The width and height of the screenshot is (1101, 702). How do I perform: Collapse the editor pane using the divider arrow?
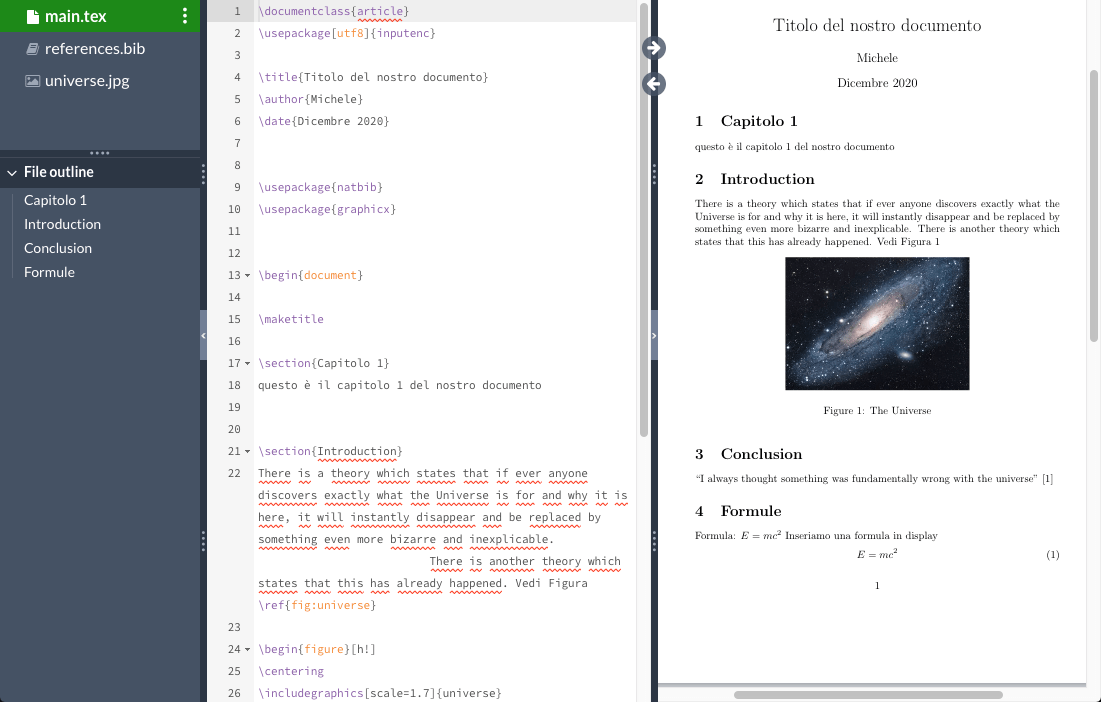[653, 336]
